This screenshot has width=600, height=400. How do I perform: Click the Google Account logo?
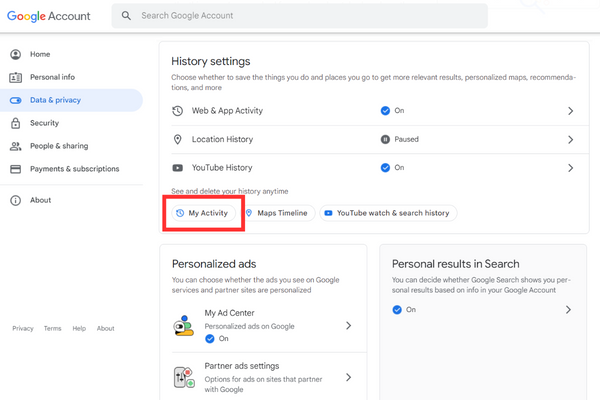[x=49, y=16]
